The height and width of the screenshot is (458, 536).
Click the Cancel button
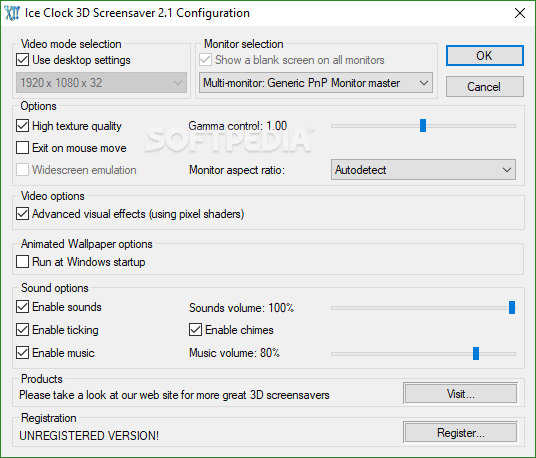(484, 86)
